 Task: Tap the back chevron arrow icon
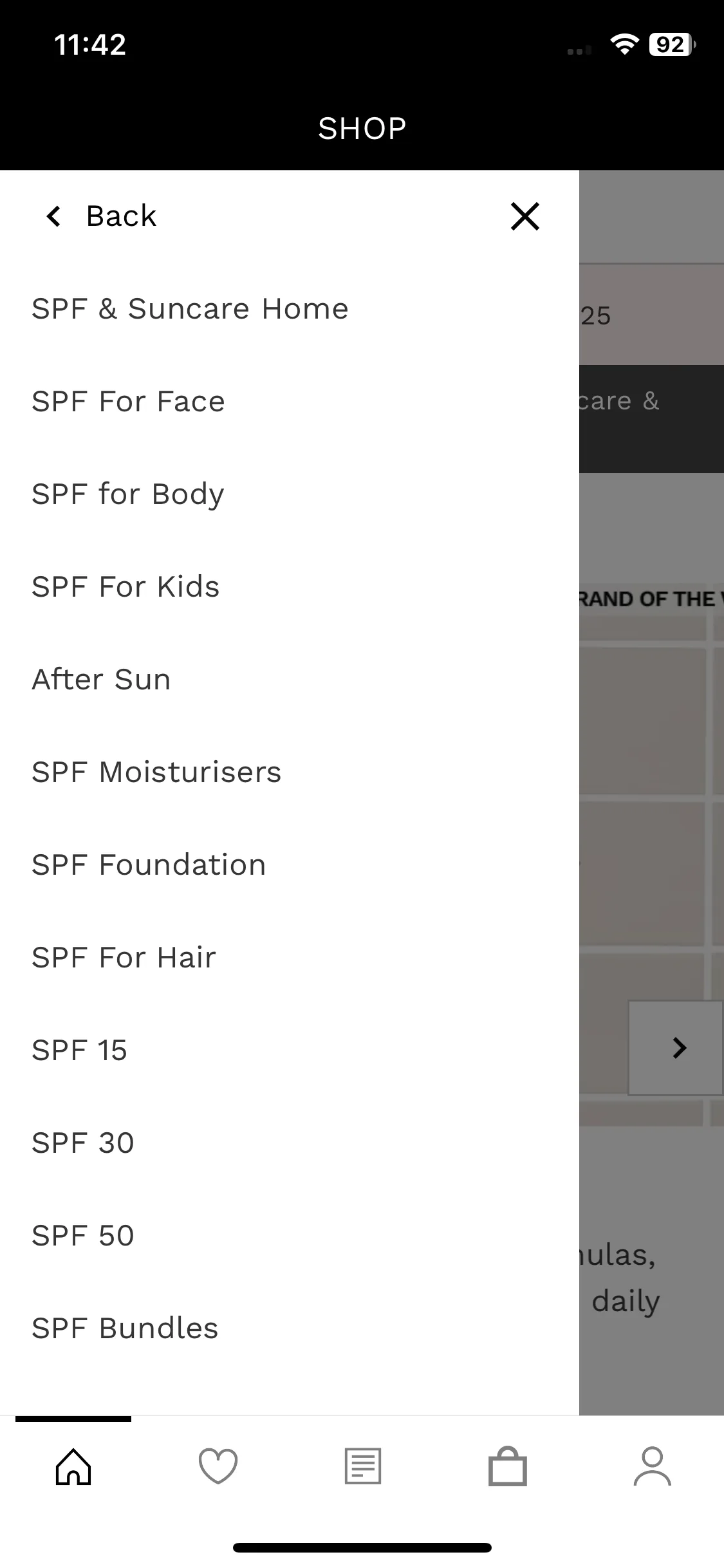click(54, 216)
